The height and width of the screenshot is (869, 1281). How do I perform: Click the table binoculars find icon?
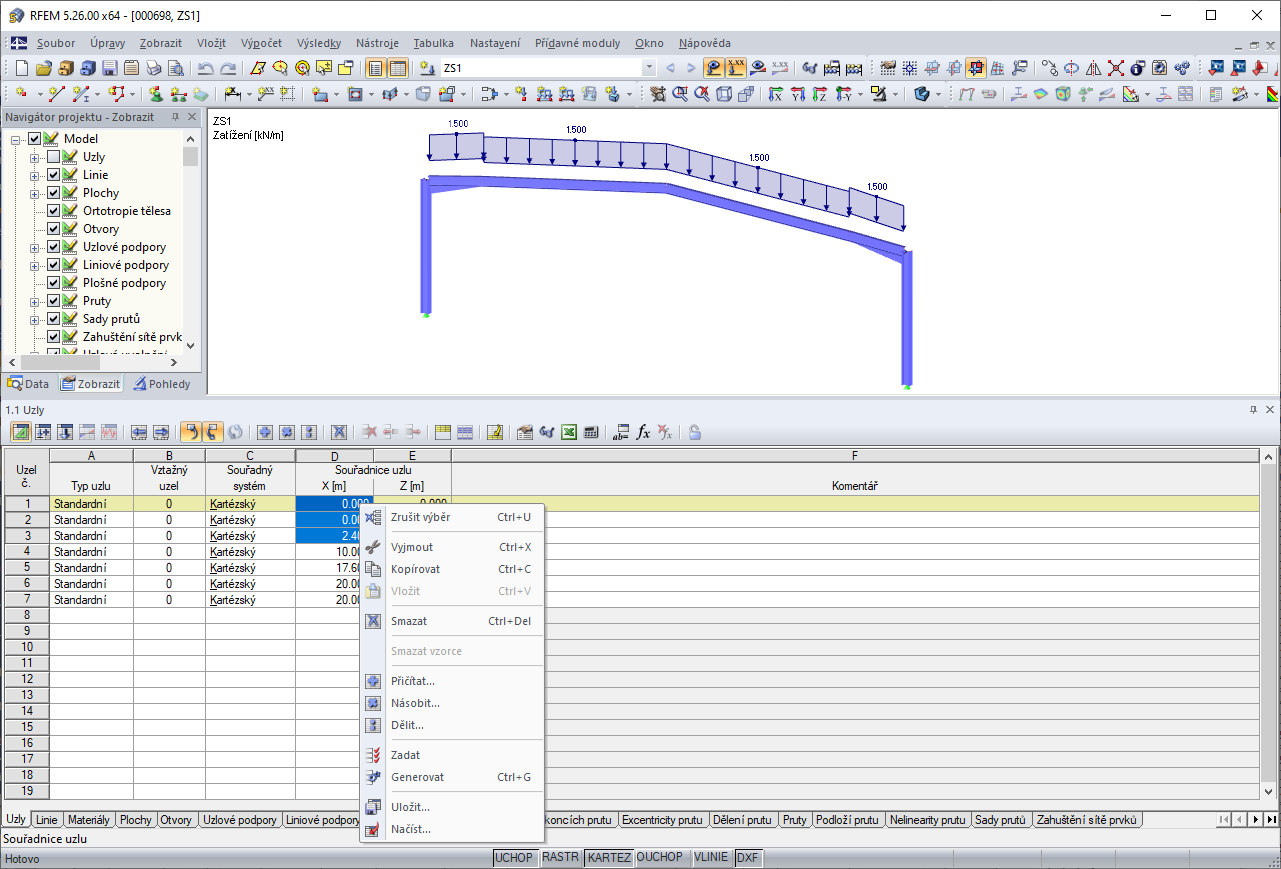pos(547,432)
